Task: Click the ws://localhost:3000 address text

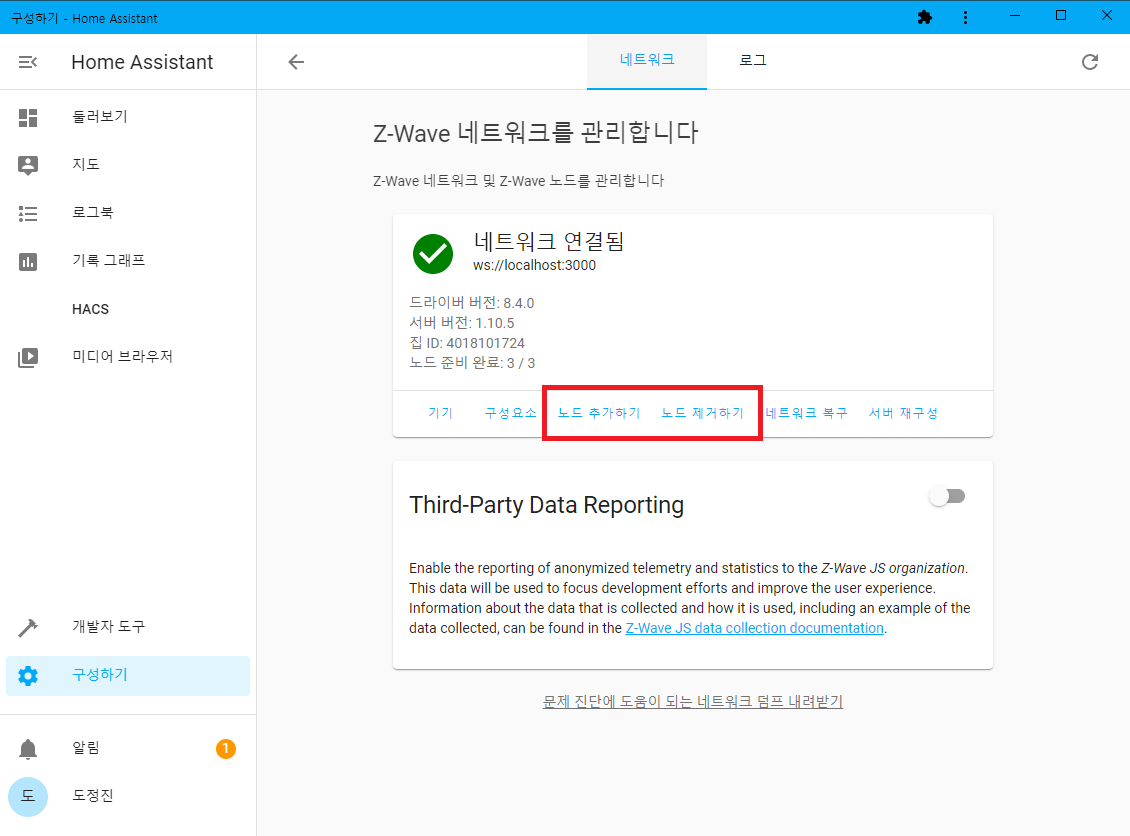Action: 534,265
